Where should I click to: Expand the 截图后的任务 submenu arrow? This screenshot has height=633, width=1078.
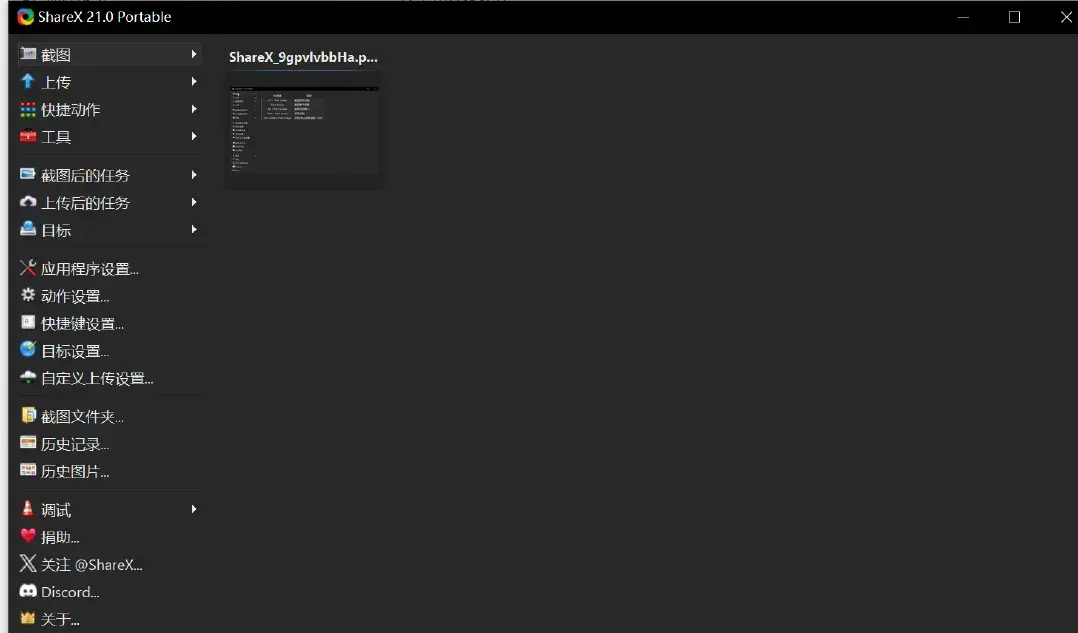194,175
